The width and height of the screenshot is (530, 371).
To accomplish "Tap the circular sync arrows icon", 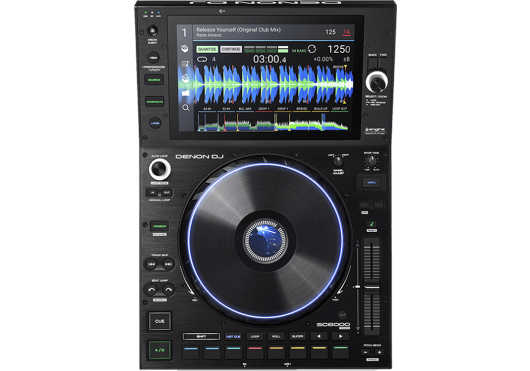I will [x=312, y=49].
